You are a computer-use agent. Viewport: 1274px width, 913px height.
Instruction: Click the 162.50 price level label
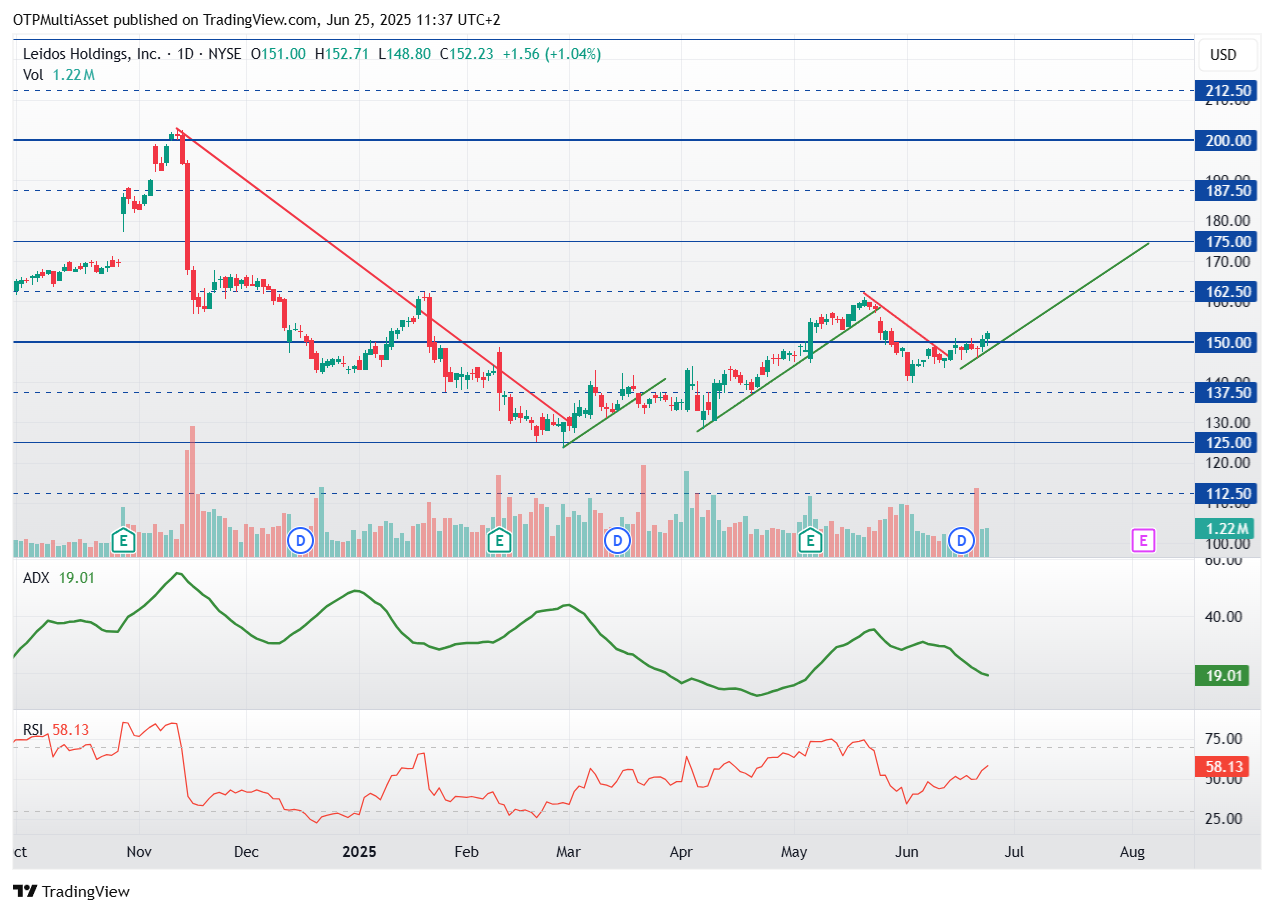(x=1225, y=292)
